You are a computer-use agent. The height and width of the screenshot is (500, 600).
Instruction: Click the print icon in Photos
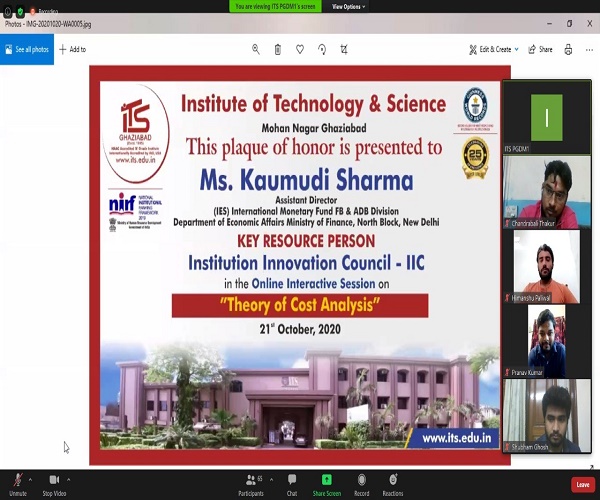coord(568,49)
